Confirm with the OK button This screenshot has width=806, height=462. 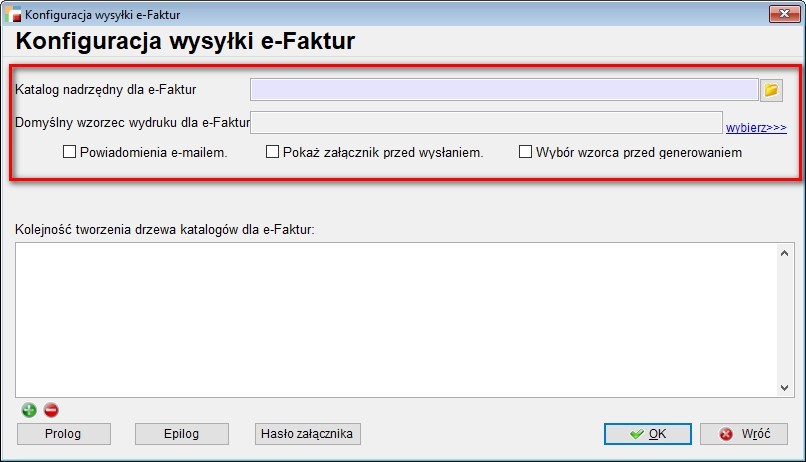coord(648,434)
